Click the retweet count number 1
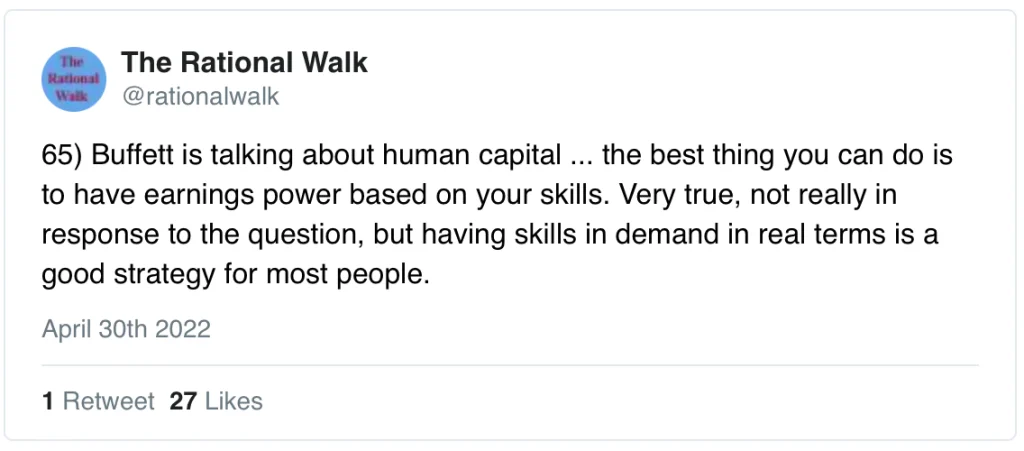 click(47, 402)
